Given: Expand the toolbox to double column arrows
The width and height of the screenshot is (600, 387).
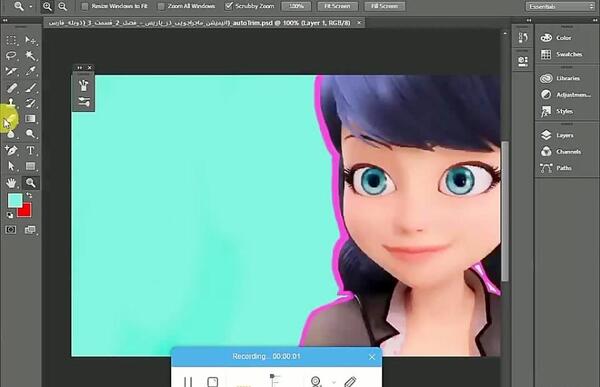Looking at the screenshot, I should [x=5, y=20].
